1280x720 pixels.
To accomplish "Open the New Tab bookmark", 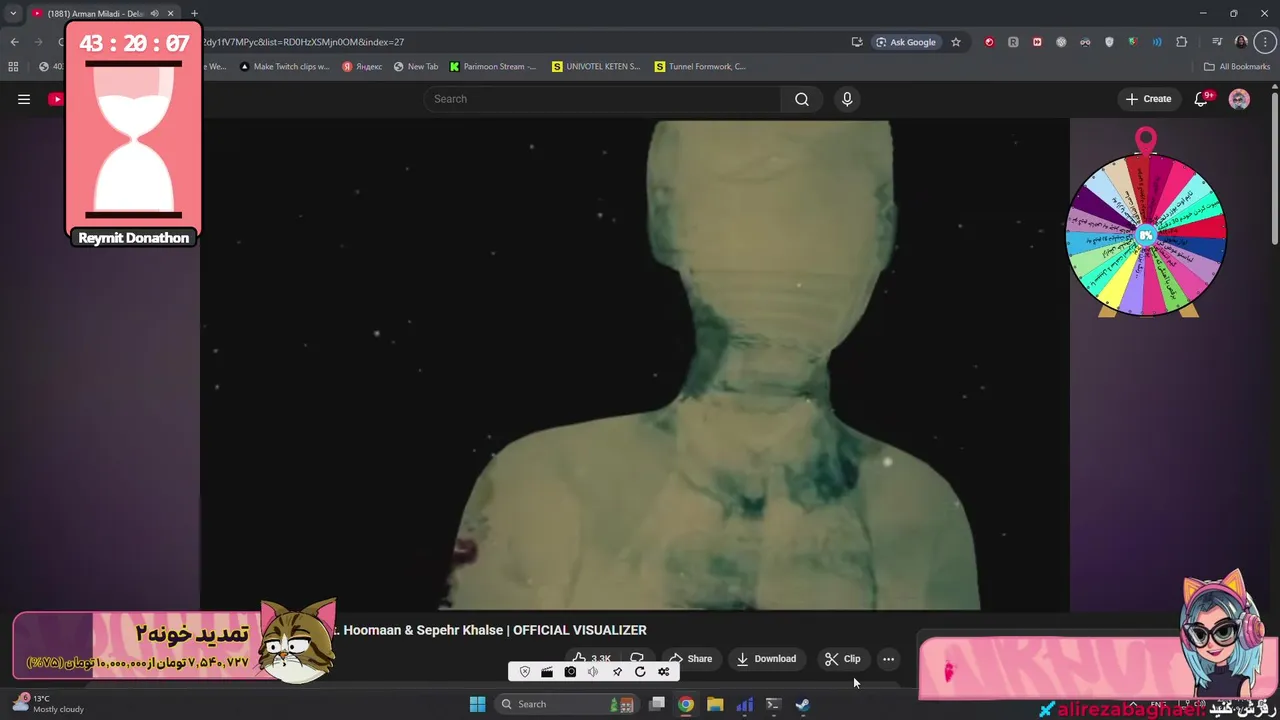I will point(416,67).
